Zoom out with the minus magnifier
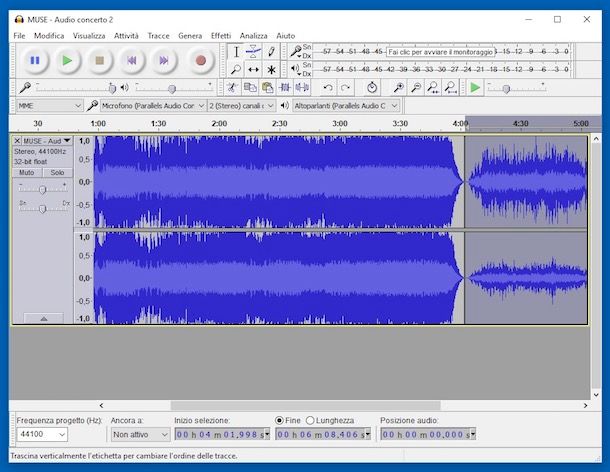The width and height of the screenshot is (610, 472). pos(415,88)
